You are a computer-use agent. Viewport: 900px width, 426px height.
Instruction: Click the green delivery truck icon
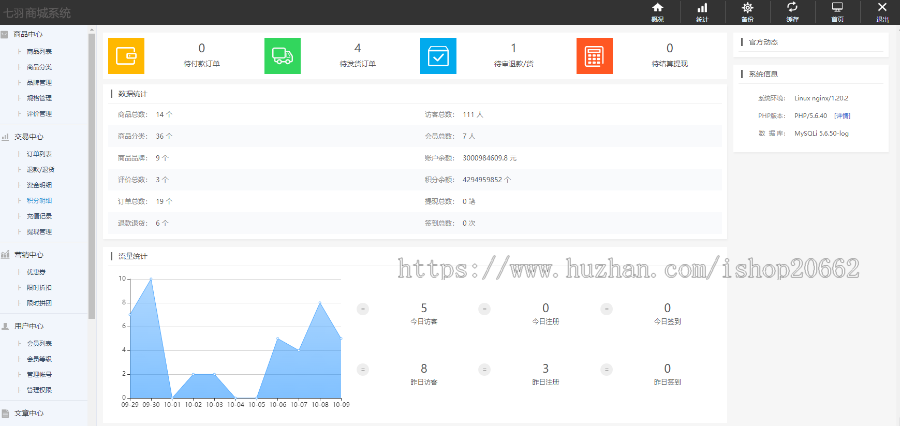coord(282,55)
